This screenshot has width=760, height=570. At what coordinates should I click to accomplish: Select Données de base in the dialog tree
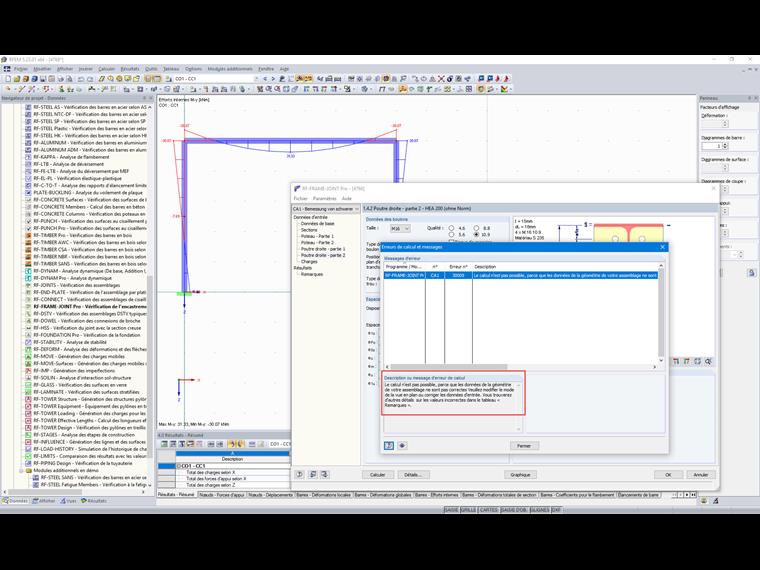[317, 224]
